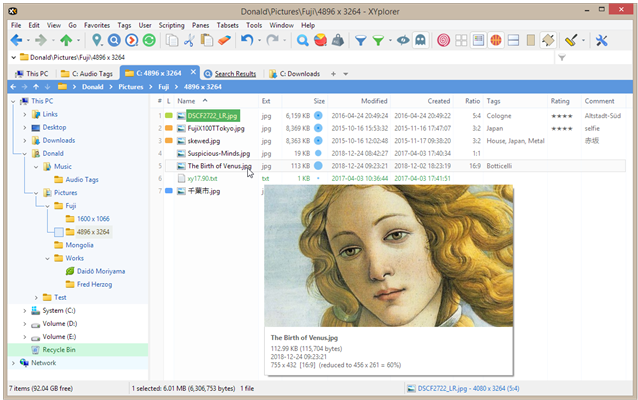Select the Daidō Moriyama folder
This screenshot has width=638, height=400.
pyautogui.click(x=101, y=271)
